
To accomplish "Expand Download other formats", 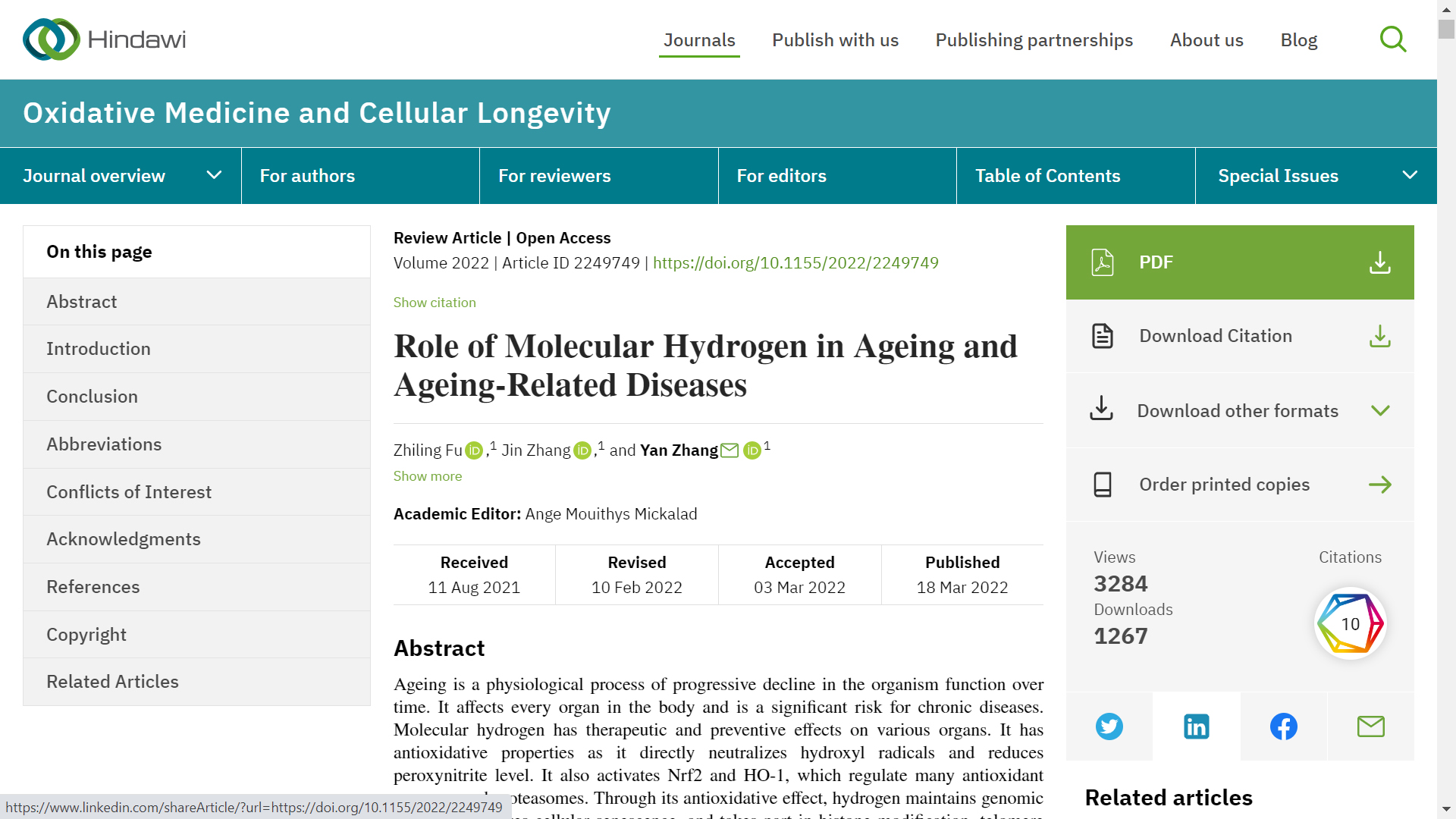I will coord(1239,411).
